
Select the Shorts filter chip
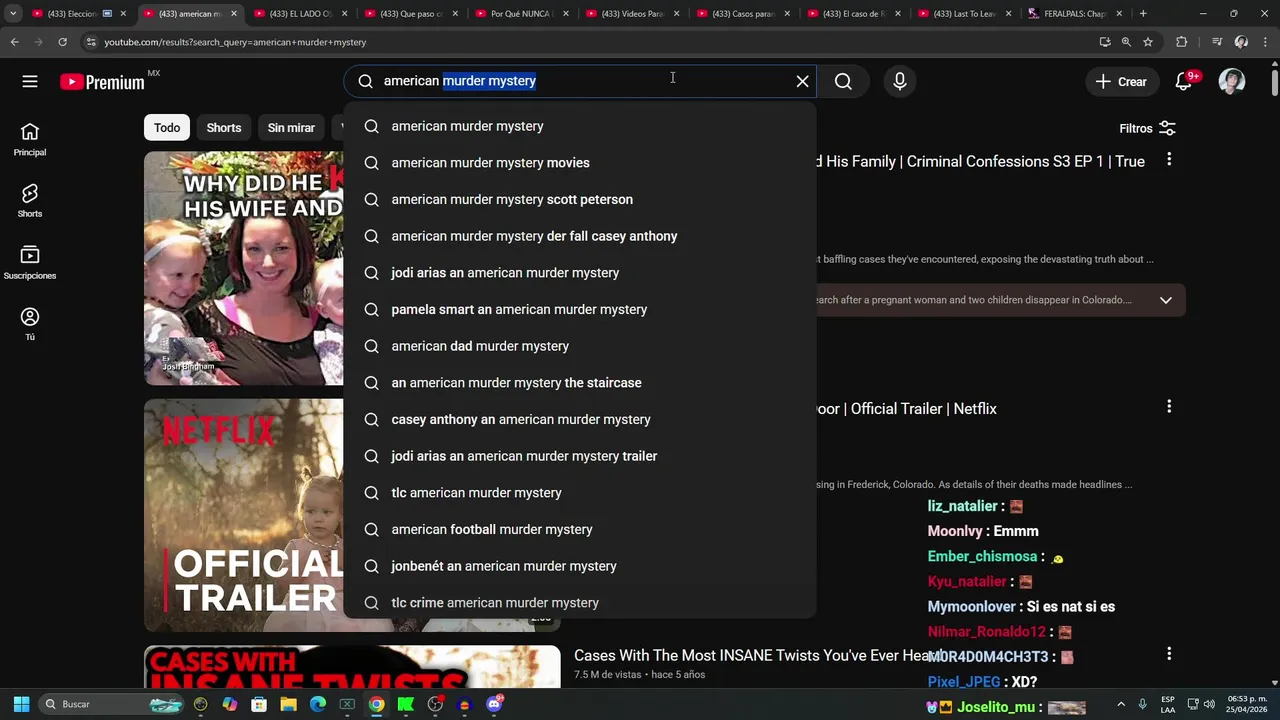coord(224,127)
